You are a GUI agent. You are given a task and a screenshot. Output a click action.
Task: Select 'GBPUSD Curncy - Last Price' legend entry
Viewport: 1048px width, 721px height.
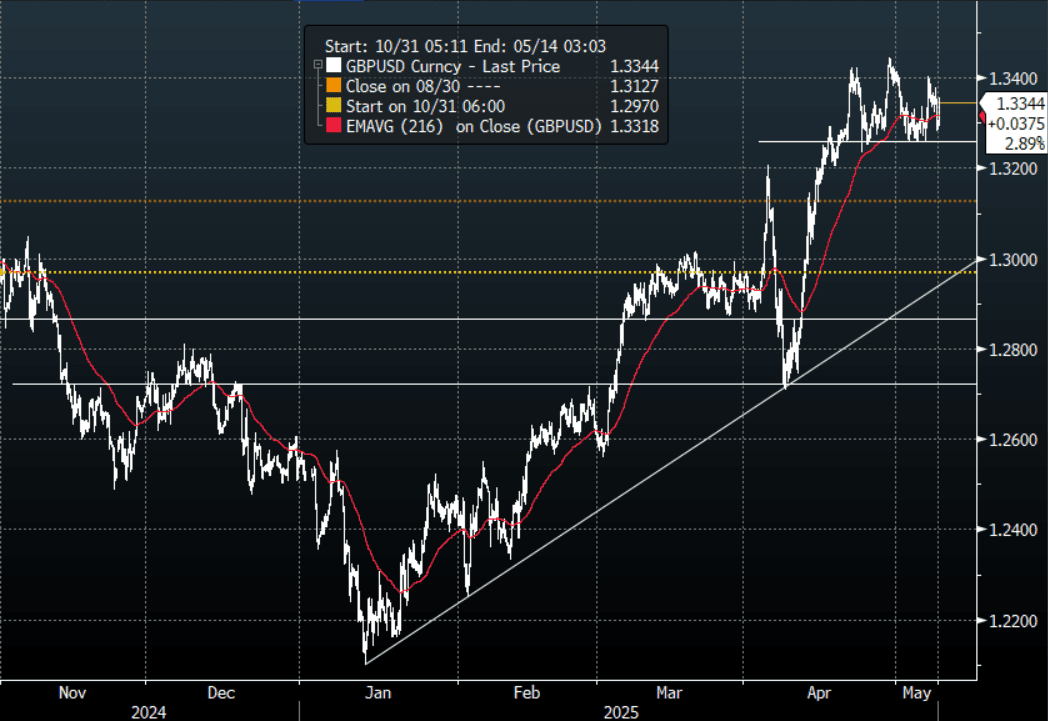click(452, 66)
